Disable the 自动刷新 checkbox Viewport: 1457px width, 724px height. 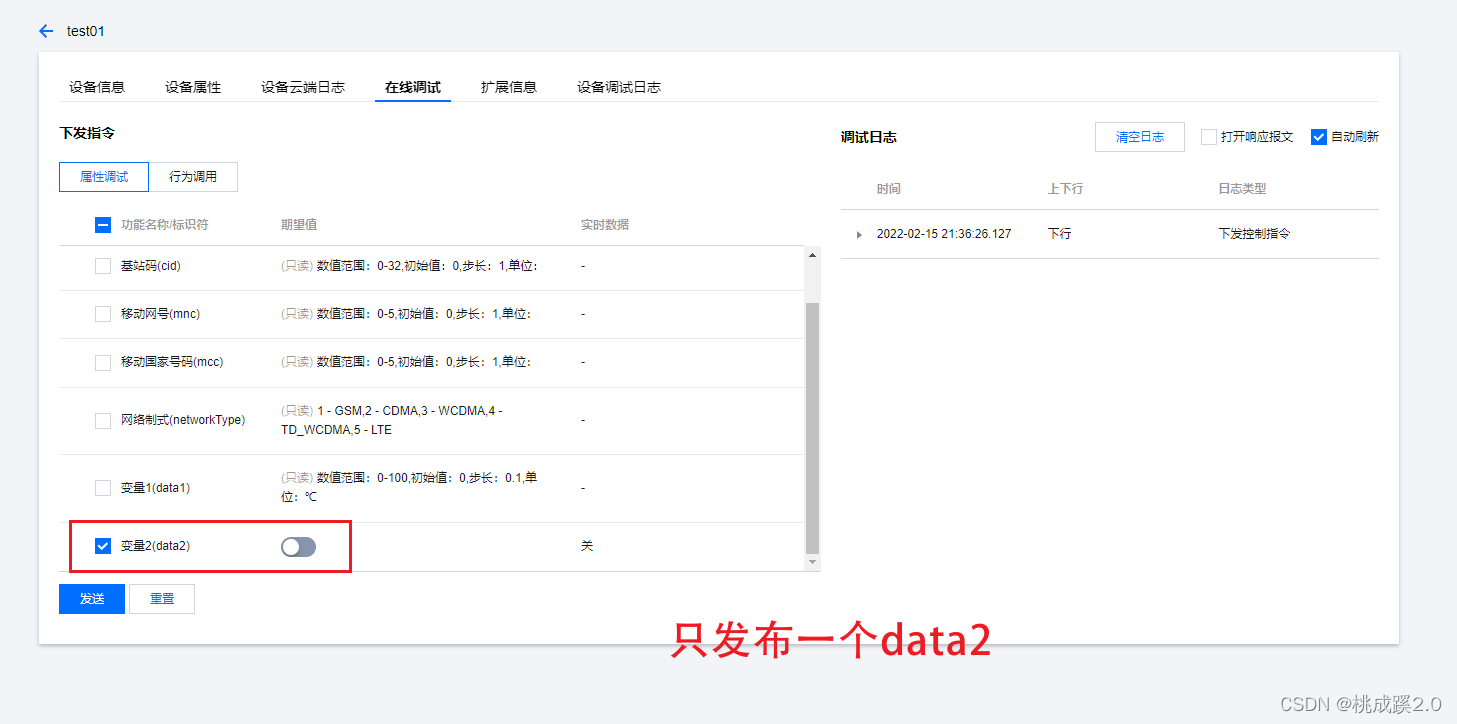point(1318,136)
